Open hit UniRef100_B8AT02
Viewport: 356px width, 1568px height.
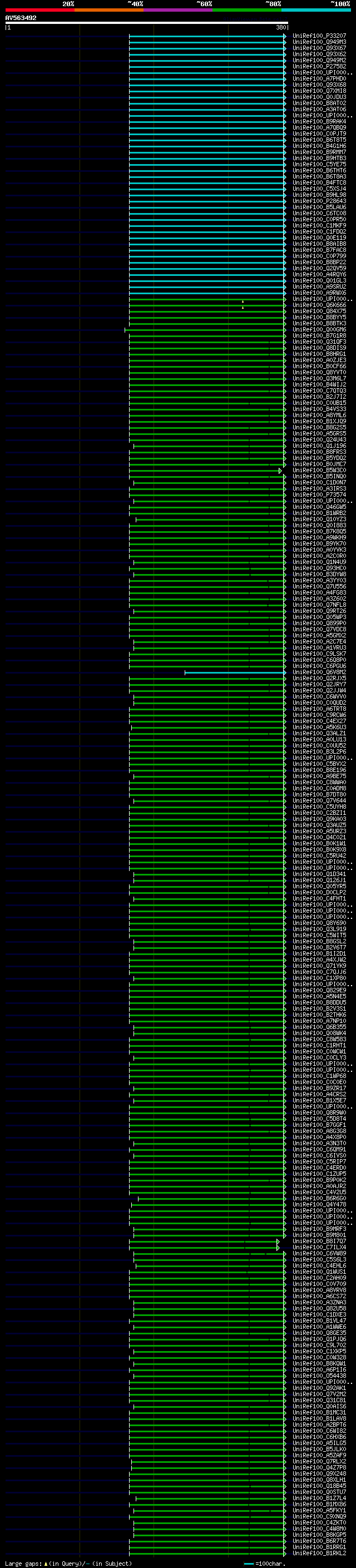tap(319, 103)
